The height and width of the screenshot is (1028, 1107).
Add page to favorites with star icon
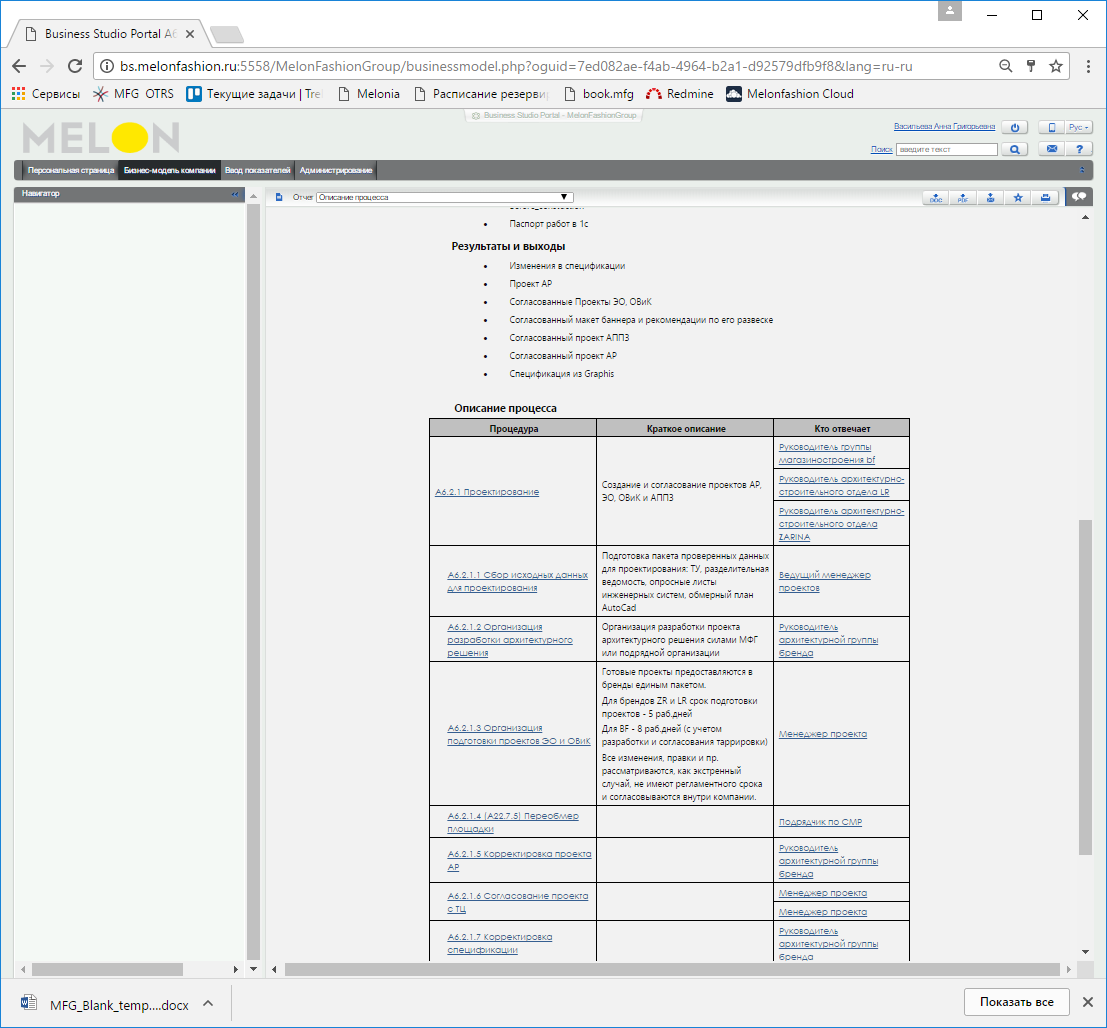(x=1018, y=198)
